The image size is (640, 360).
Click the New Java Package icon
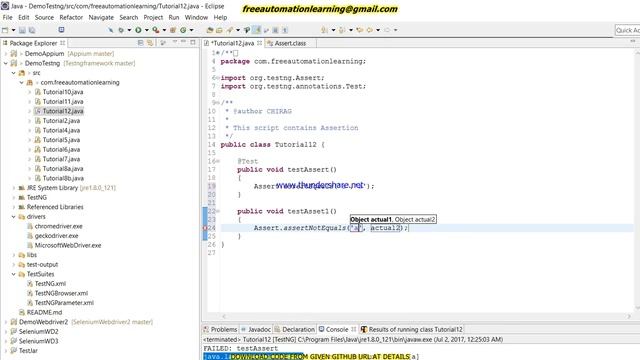(173, 30)
